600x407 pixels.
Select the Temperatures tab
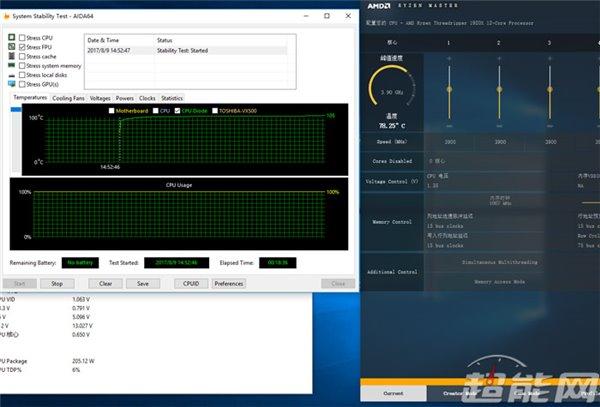30,98
